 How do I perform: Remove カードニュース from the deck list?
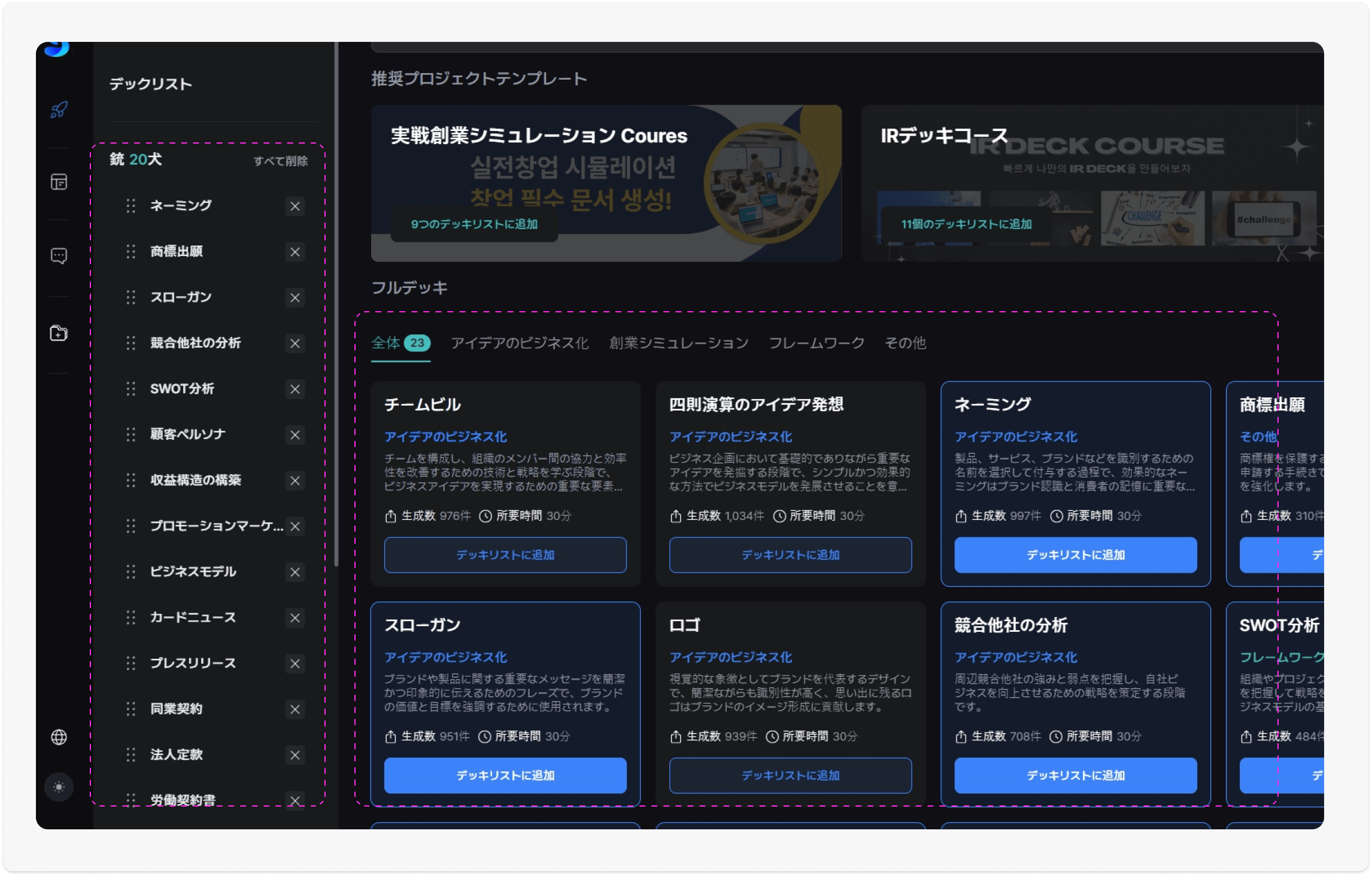(295, 618)
